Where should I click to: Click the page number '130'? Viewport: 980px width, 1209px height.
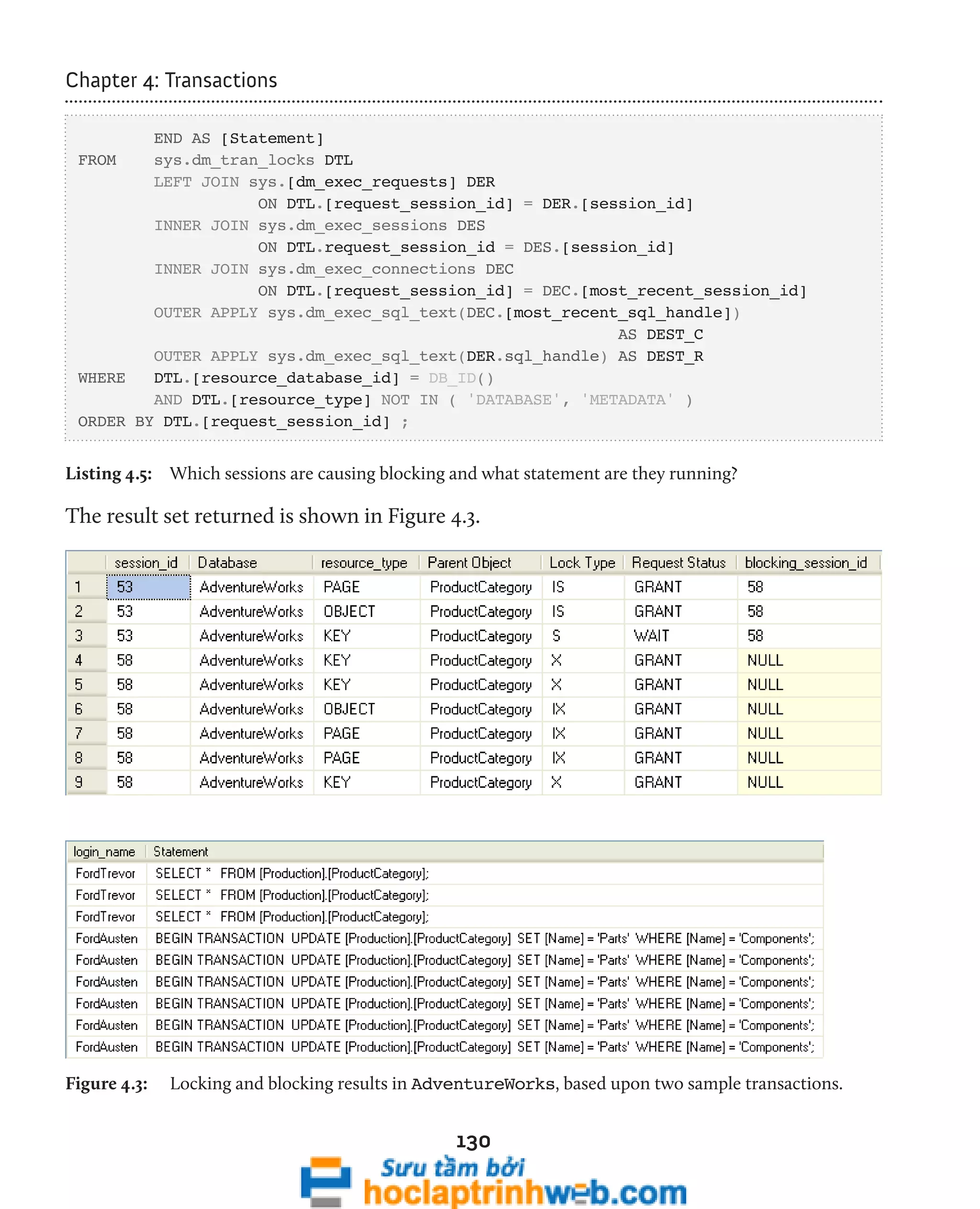(x=473, y=1142)
